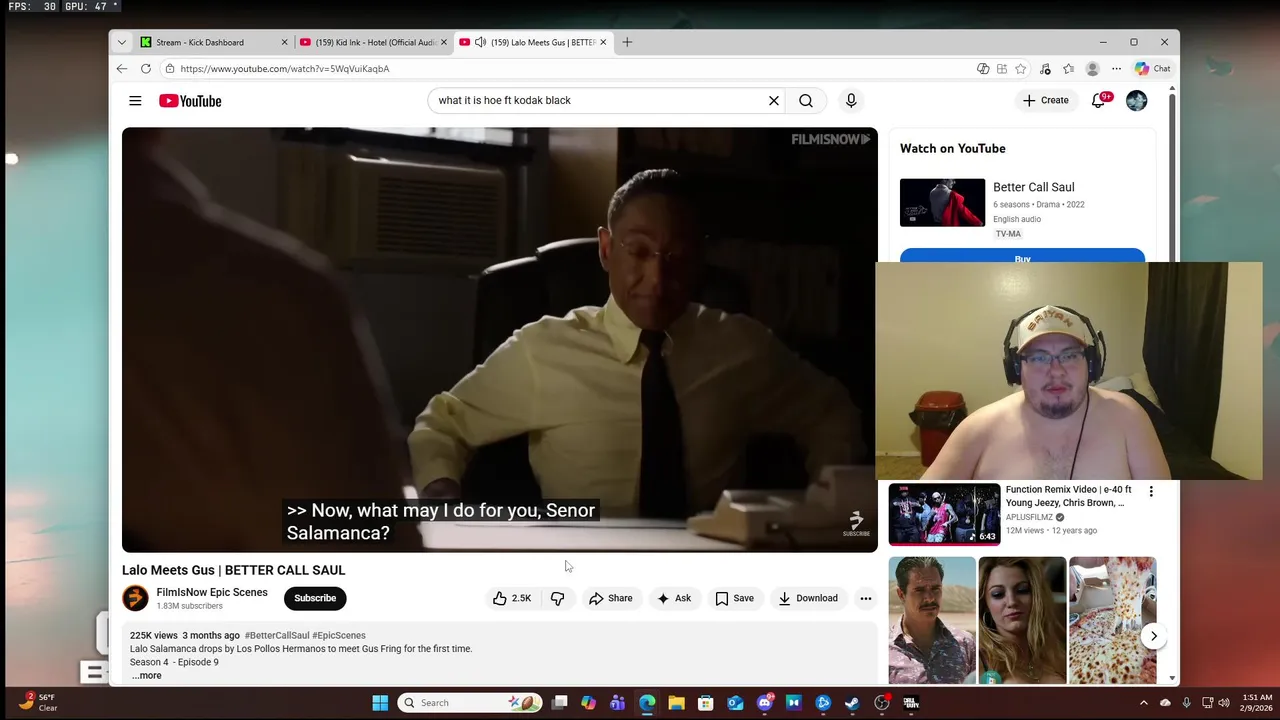Open the FilmIsNow Epic Scenes channel avatar
Image resolution: width=1280 pixels, height=720 pixels.
135,598
